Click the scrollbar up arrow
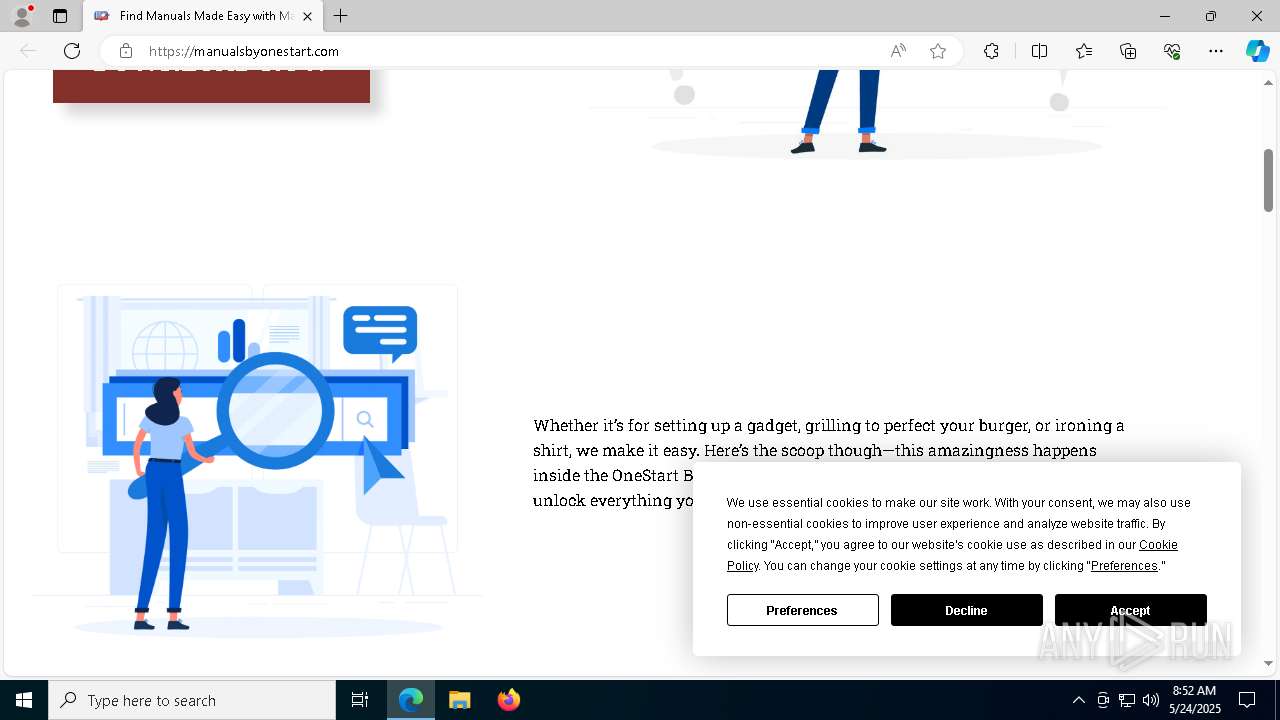This screenshot has width=1280, height=720. coord(1268,82)
